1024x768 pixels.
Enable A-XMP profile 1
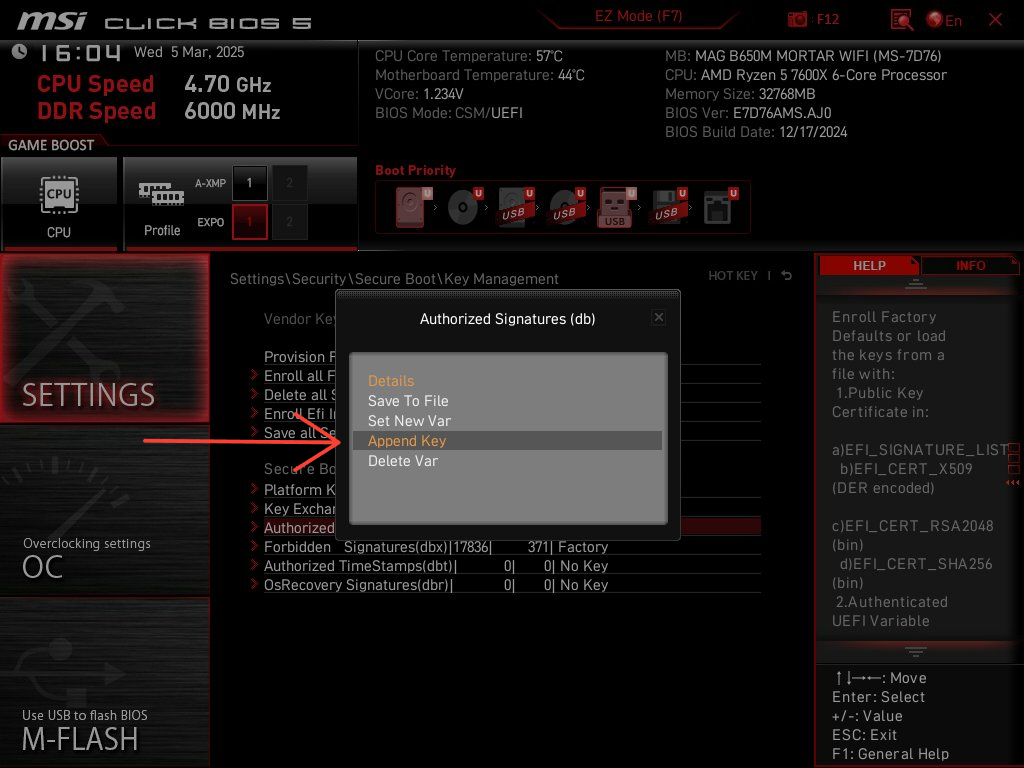tap(249, 183)
